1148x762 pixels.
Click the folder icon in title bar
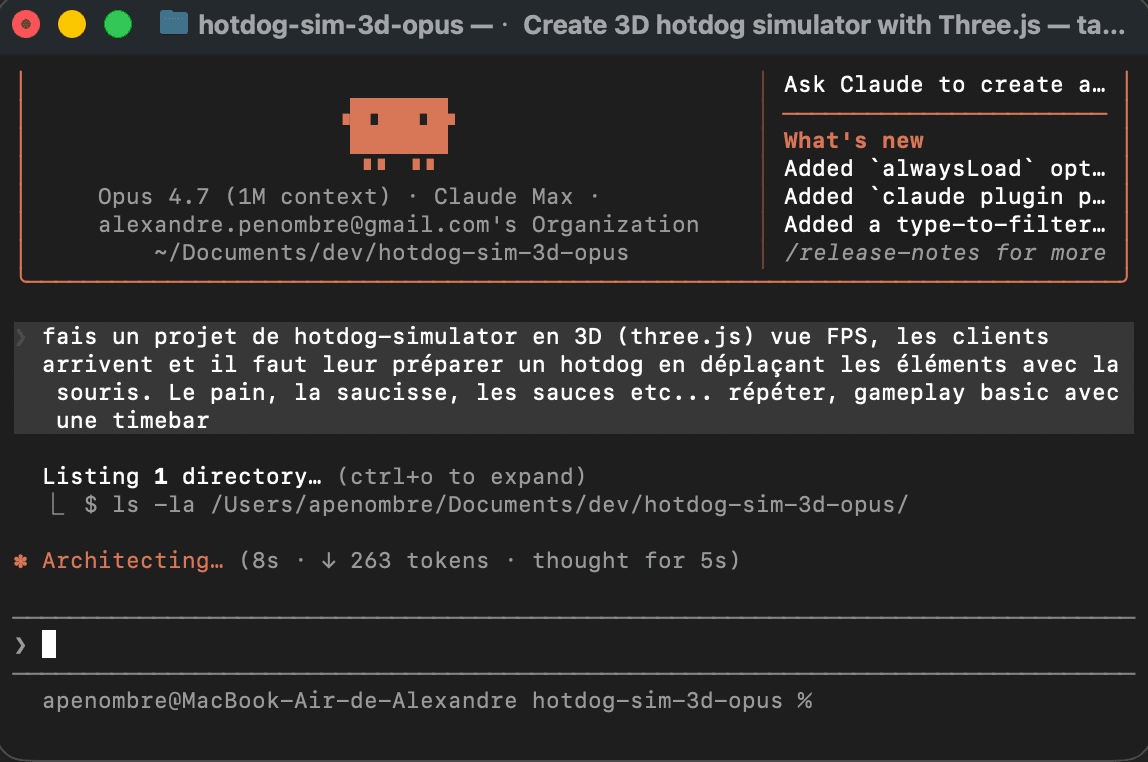174,24
